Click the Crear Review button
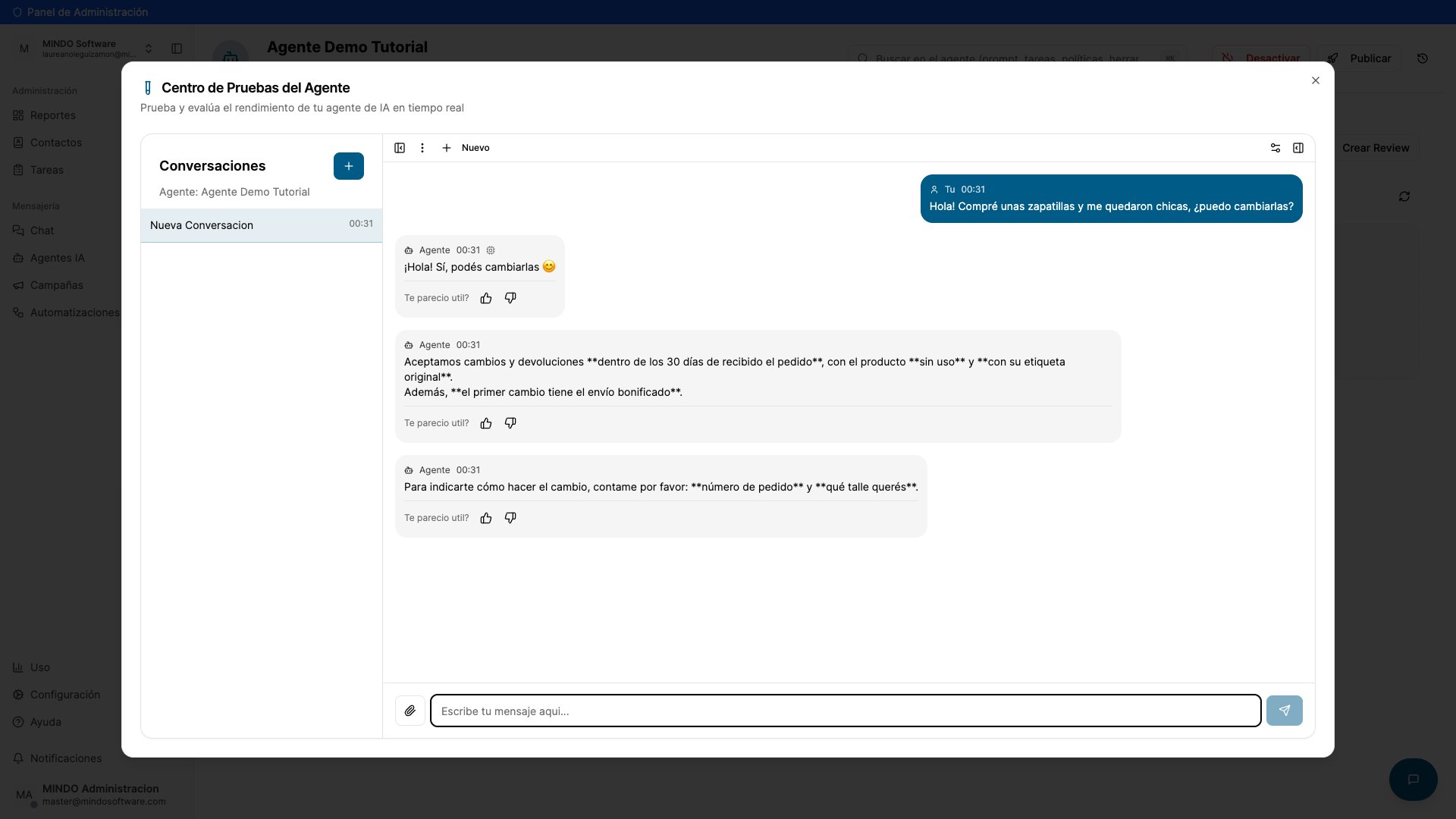Viewport: 1456px width, 819px height. point(1376,148)
